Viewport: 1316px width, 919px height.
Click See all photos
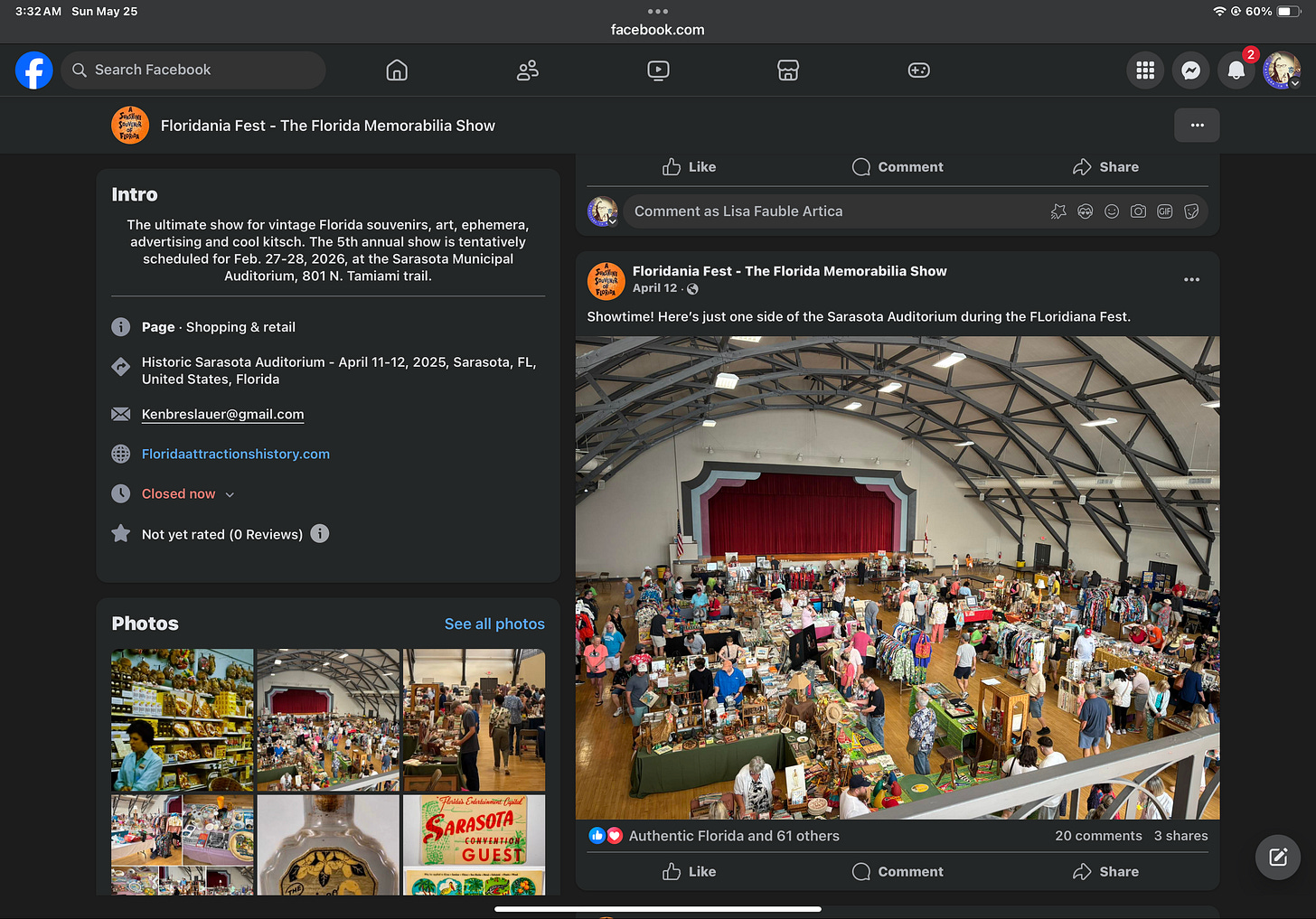(x=494, y=624)
